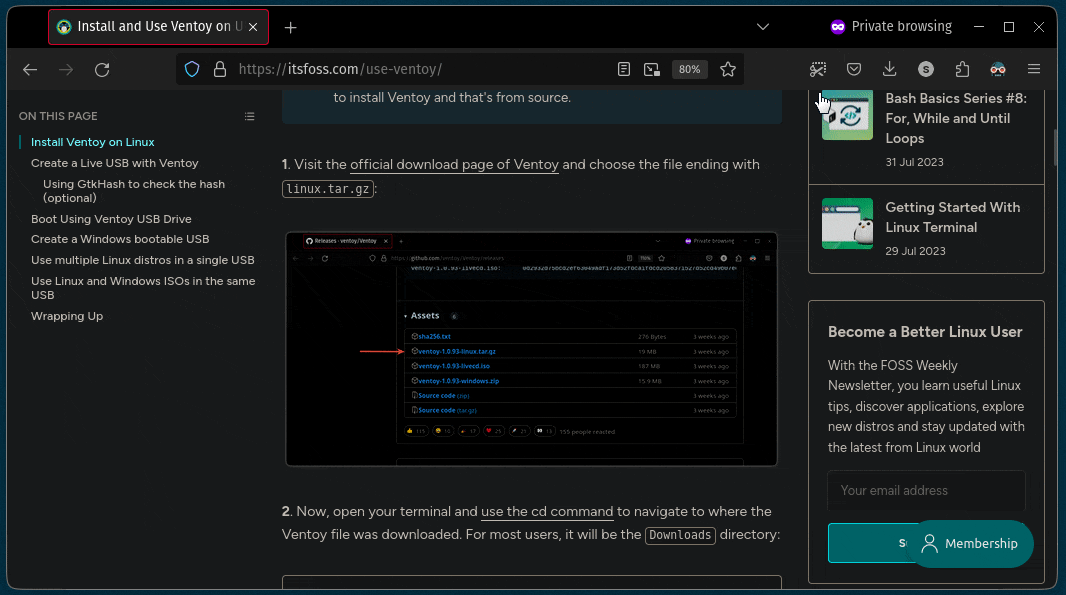1066x595 pixels.
Task: Follow the "official download page of Ventoy" link
Action: pos(454,164)
